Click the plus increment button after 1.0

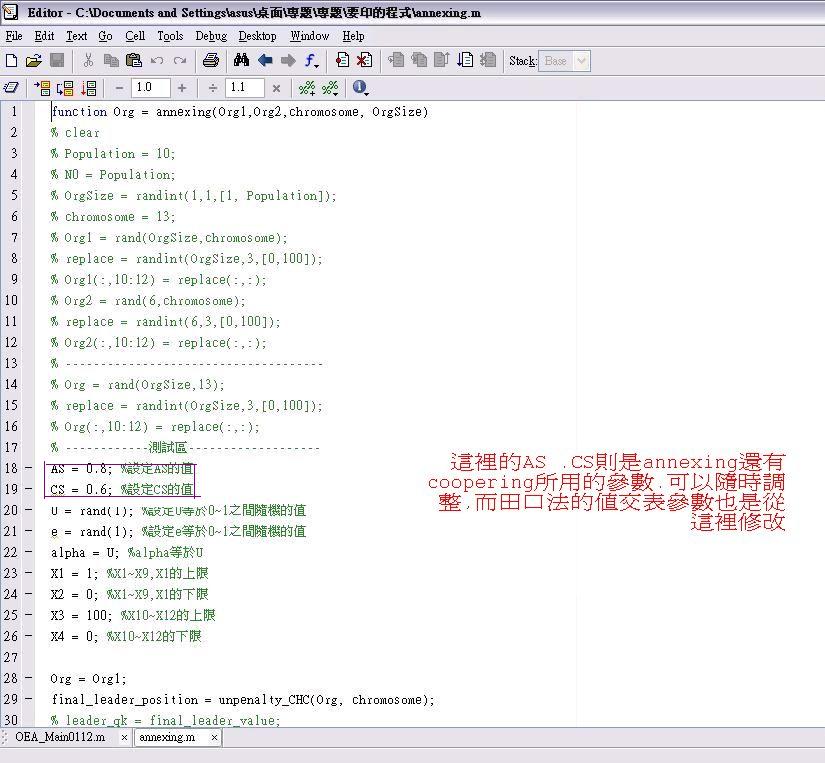pyautogui.click(x=182, y=88)
